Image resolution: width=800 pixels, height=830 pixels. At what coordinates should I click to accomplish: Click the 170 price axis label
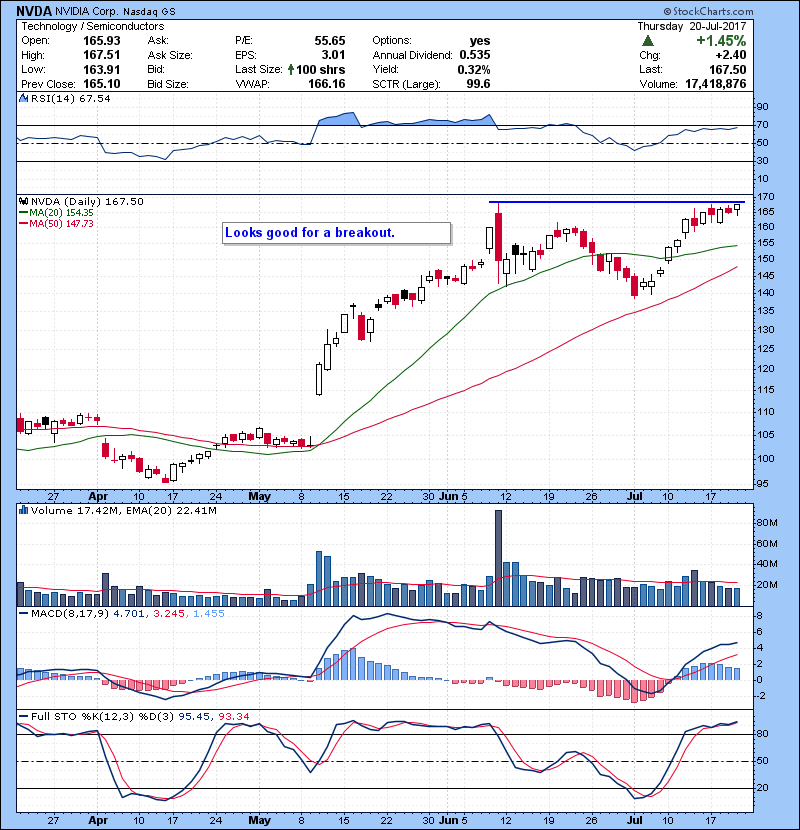tap(765, 196)
